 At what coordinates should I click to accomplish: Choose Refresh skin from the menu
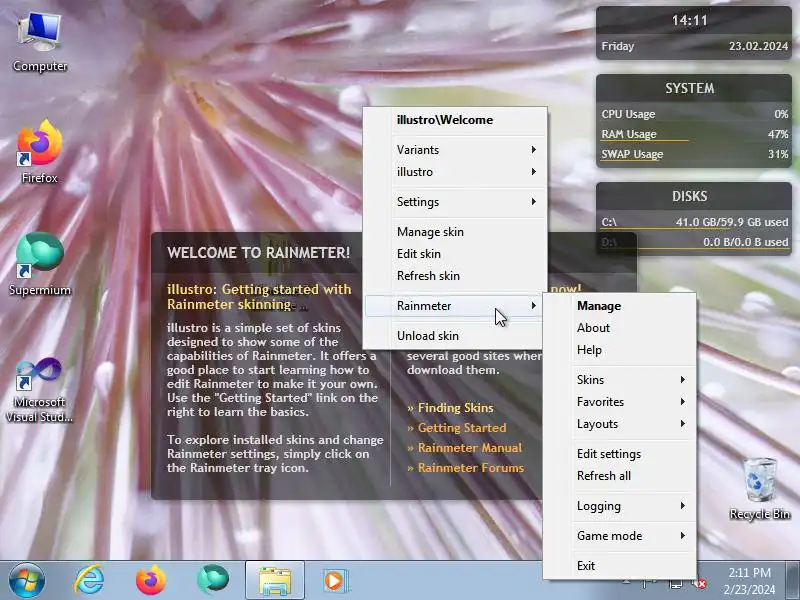pyautogui.click(x=455, y=276)
